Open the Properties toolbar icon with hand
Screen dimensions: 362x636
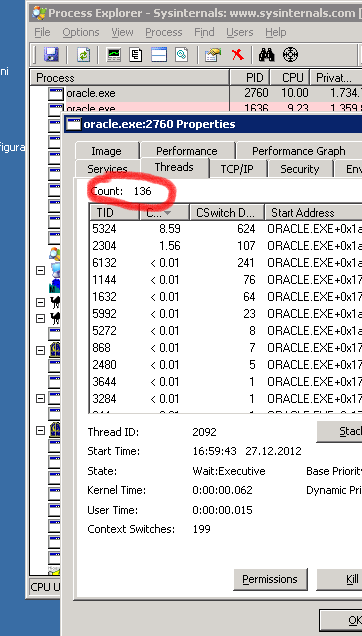(213, 54)
